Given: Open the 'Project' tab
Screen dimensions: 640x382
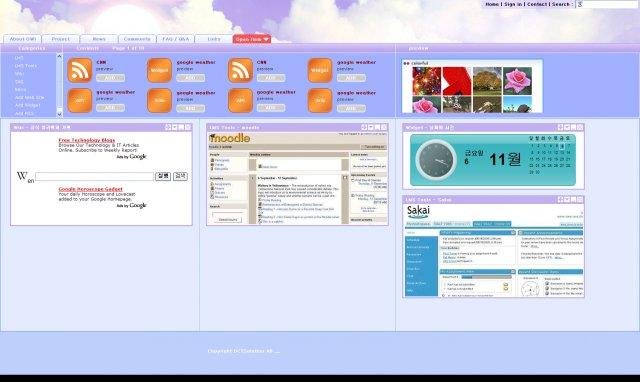Looking at the screenshot, I should pos(60,39).
